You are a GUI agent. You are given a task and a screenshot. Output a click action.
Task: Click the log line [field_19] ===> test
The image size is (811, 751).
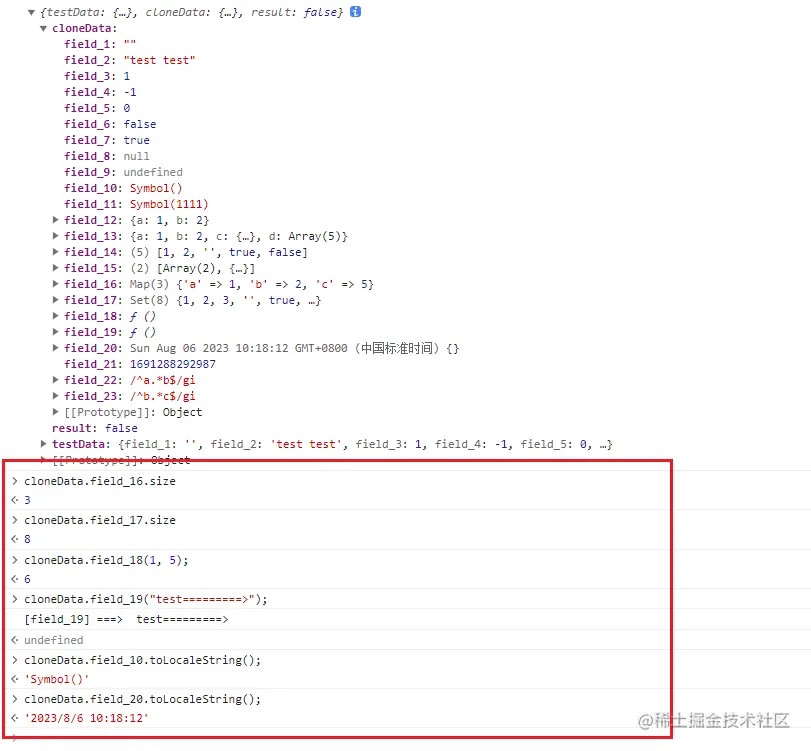point(126,619)
